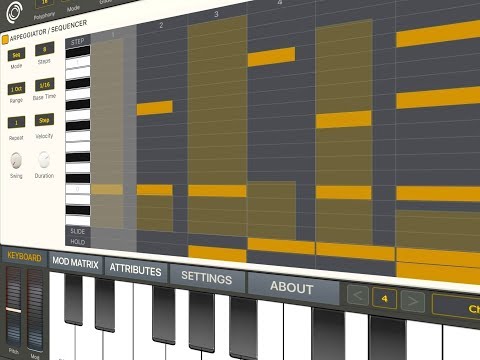Click the orange note in step 4

[272, 57]
